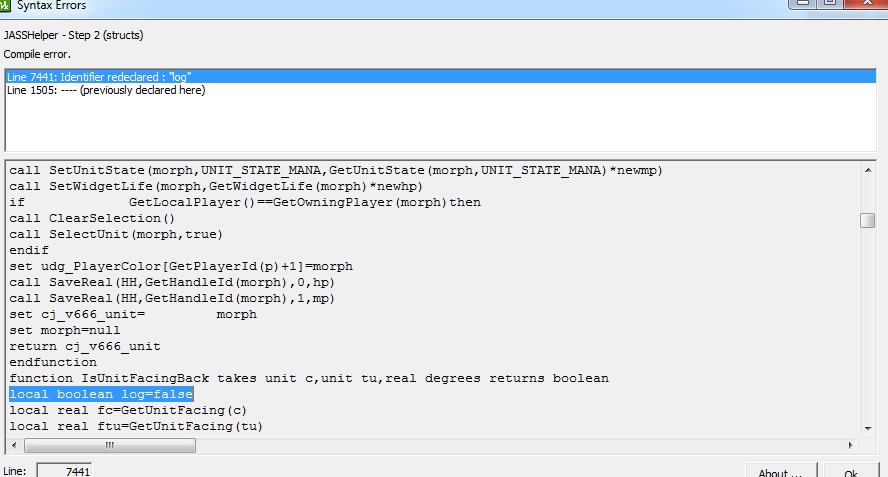The width and height of the screenshot is (888, 477).
Task: Click the 'endif' code line
Action: coord(29,250)
